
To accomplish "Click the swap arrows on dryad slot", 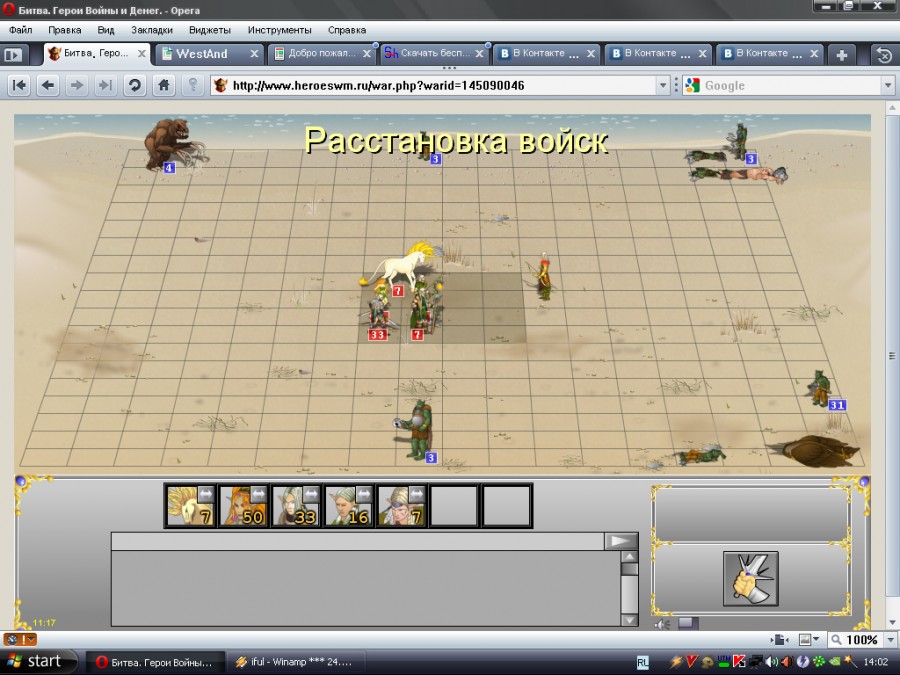I will coord(258,494).
